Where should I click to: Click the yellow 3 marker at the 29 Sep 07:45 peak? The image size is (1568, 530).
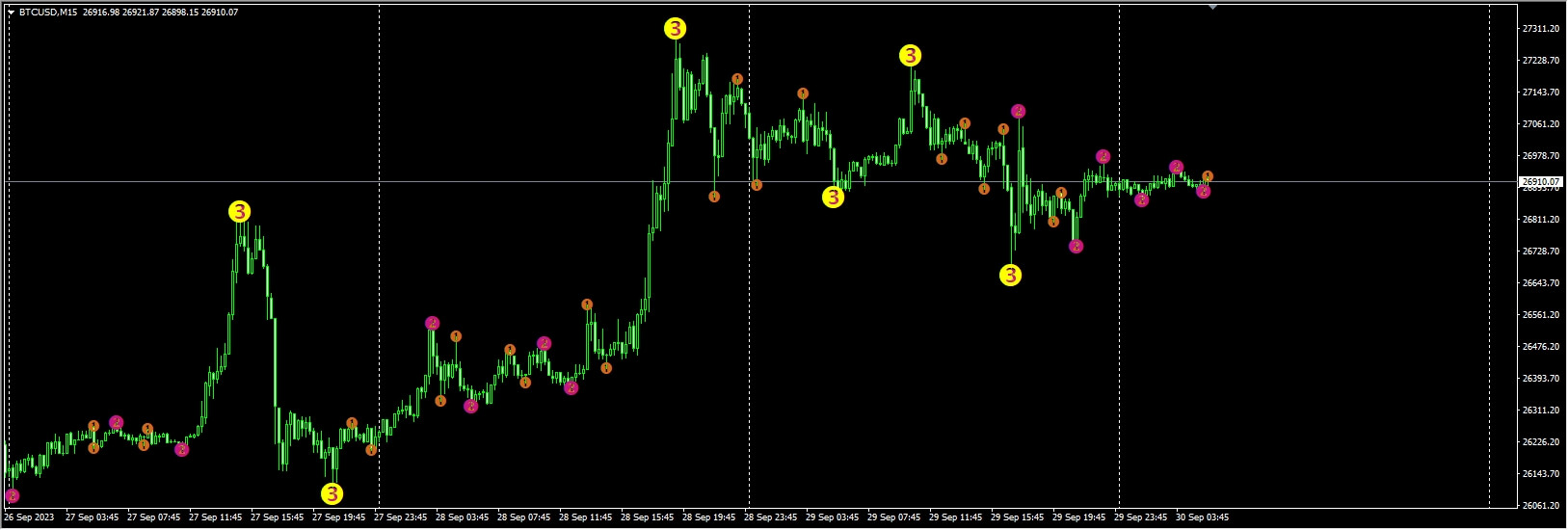coord(911,56)
